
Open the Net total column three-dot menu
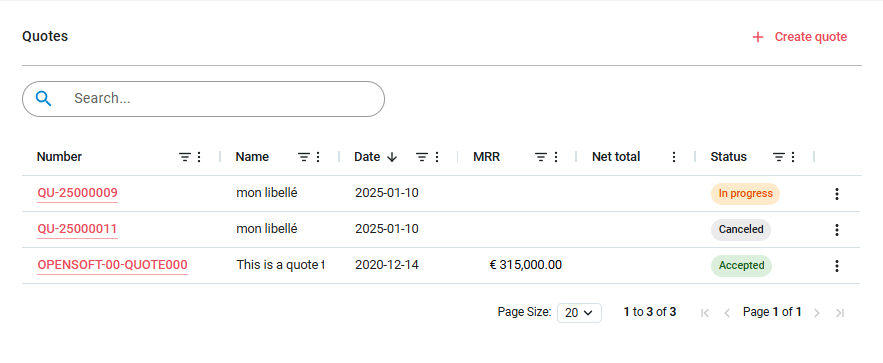tap(674, 157)
